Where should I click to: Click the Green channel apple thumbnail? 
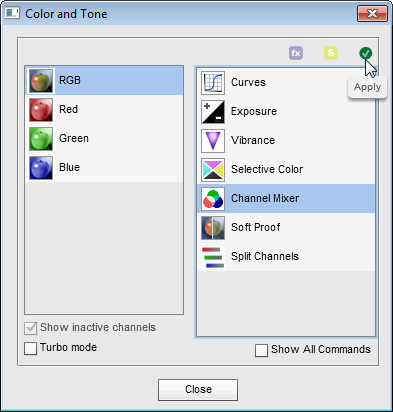click(41, 139)
